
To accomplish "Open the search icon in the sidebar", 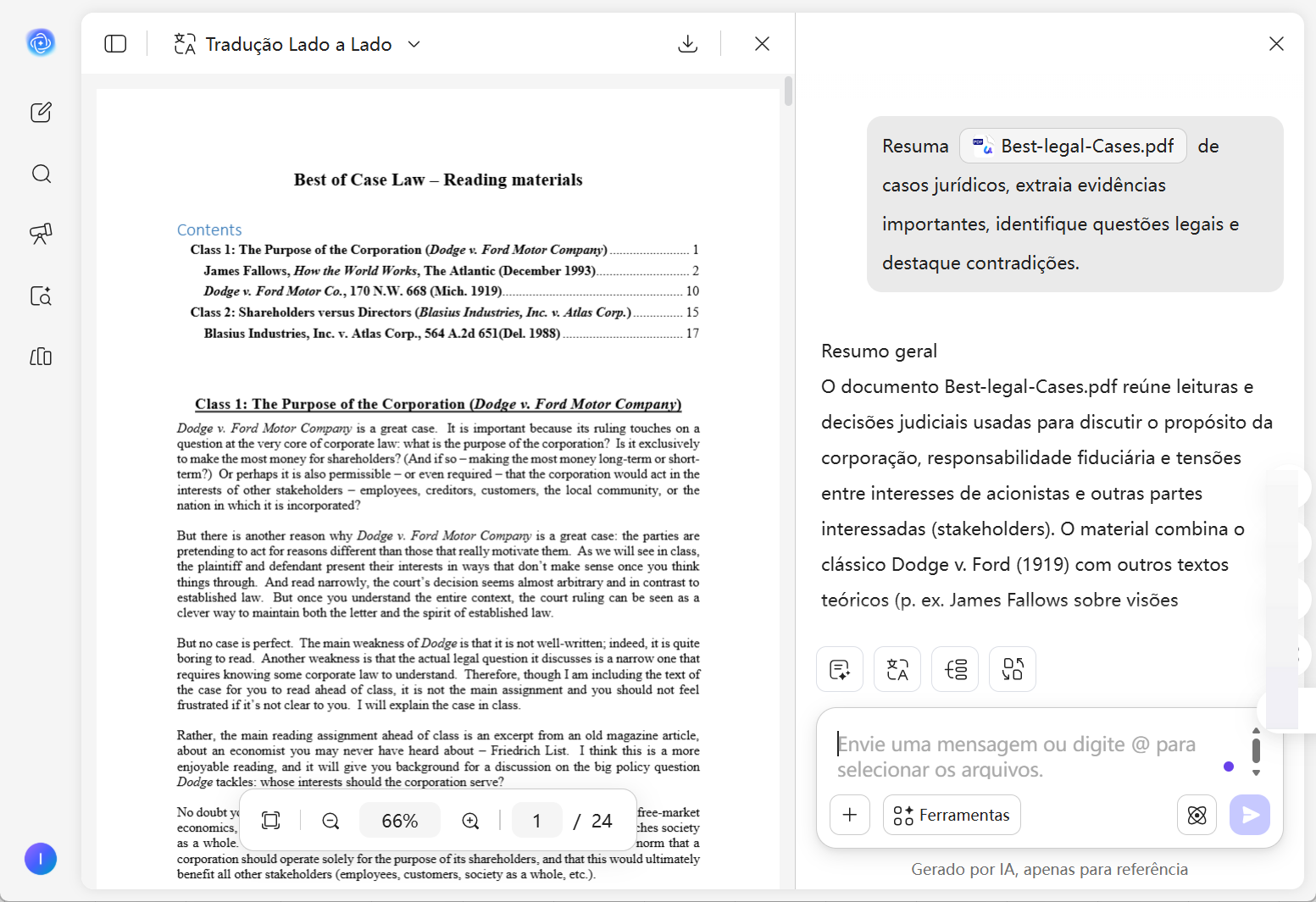I will tap(41, 174).
